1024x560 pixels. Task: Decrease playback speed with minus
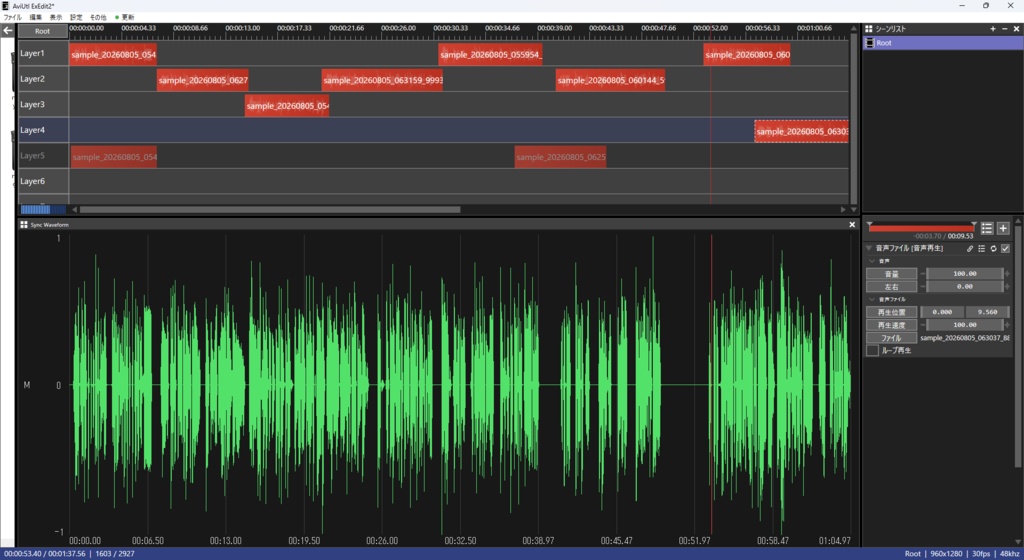click(923, 324)
